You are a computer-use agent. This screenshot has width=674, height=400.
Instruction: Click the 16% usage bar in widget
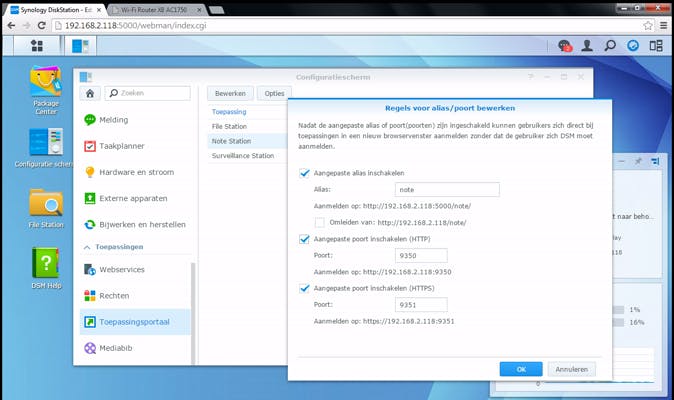click(619, 322)
